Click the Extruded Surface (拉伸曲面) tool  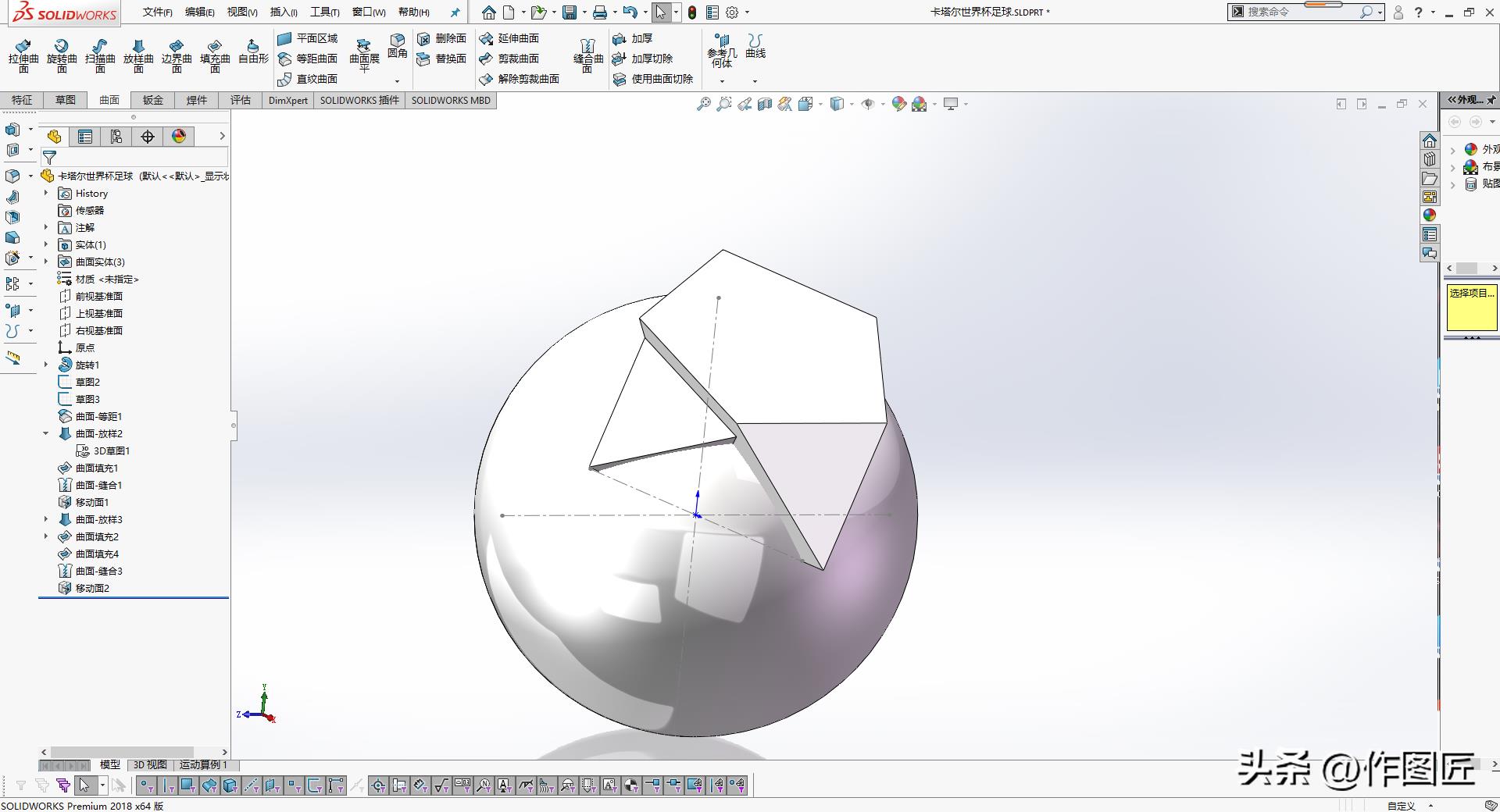(x=23, y=55)
